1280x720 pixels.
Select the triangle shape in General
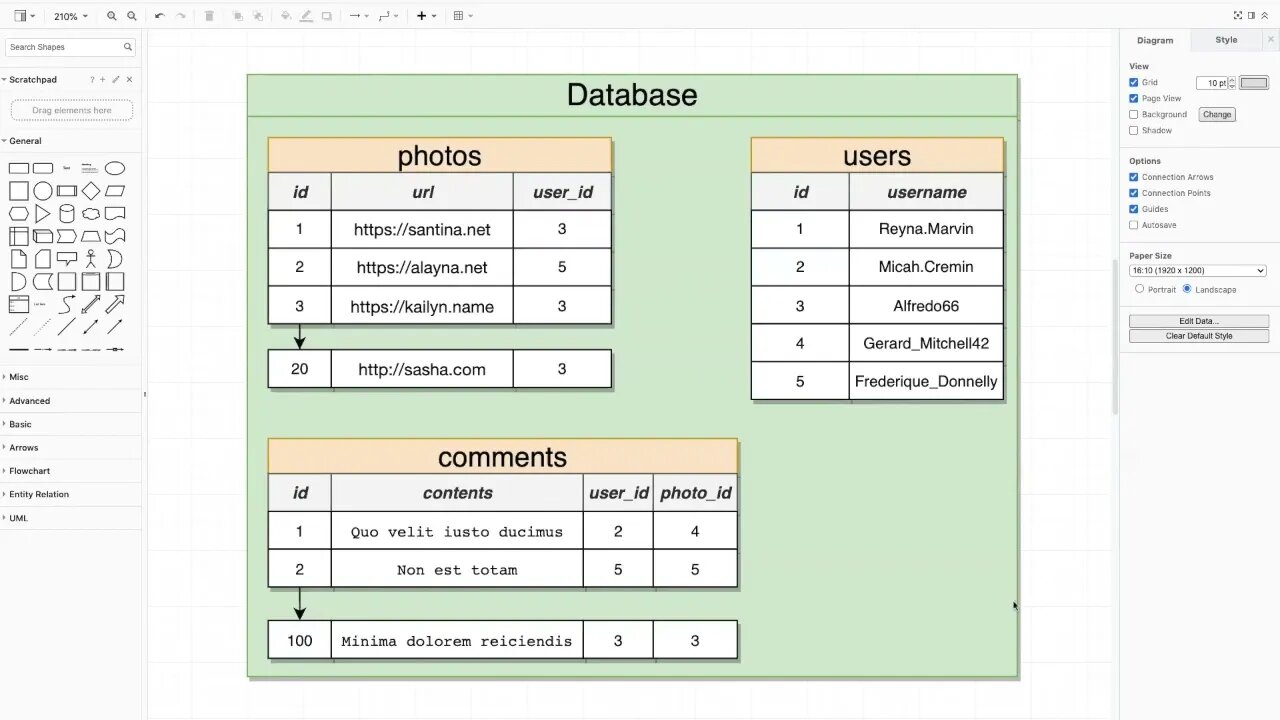coord(43,214)
